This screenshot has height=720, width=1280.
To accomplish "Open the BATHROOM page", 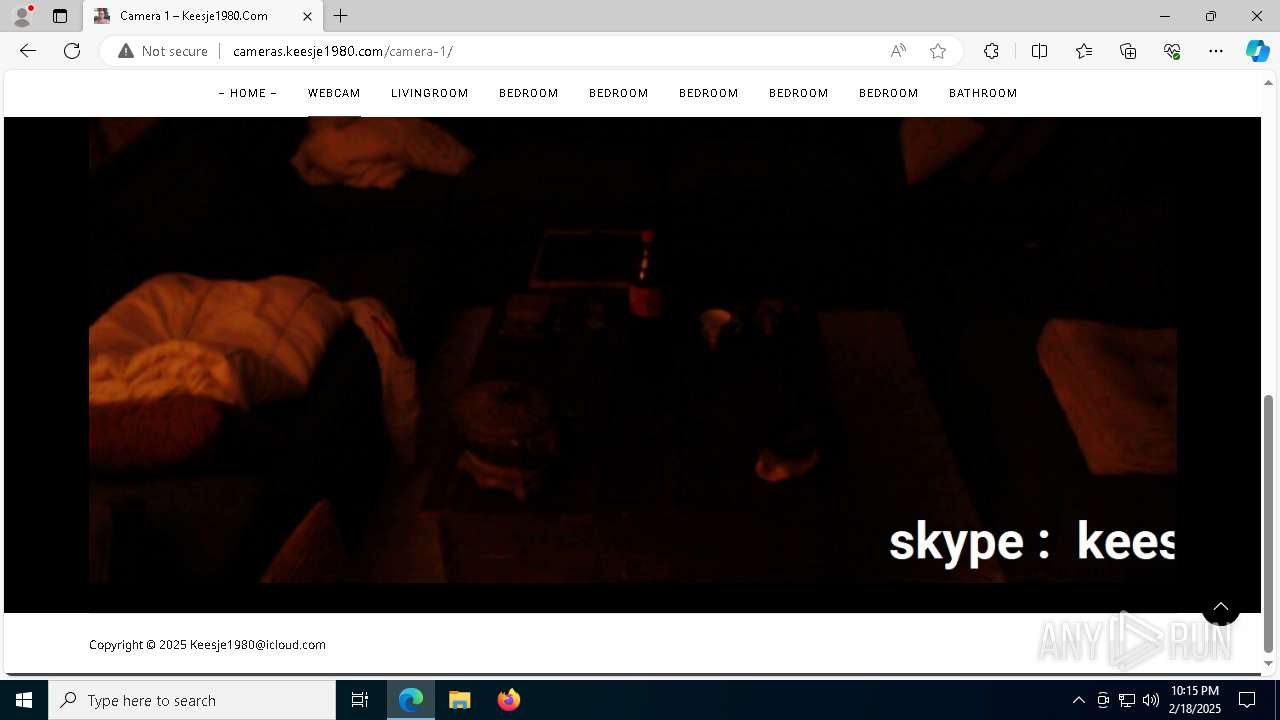I will (983, 93).
